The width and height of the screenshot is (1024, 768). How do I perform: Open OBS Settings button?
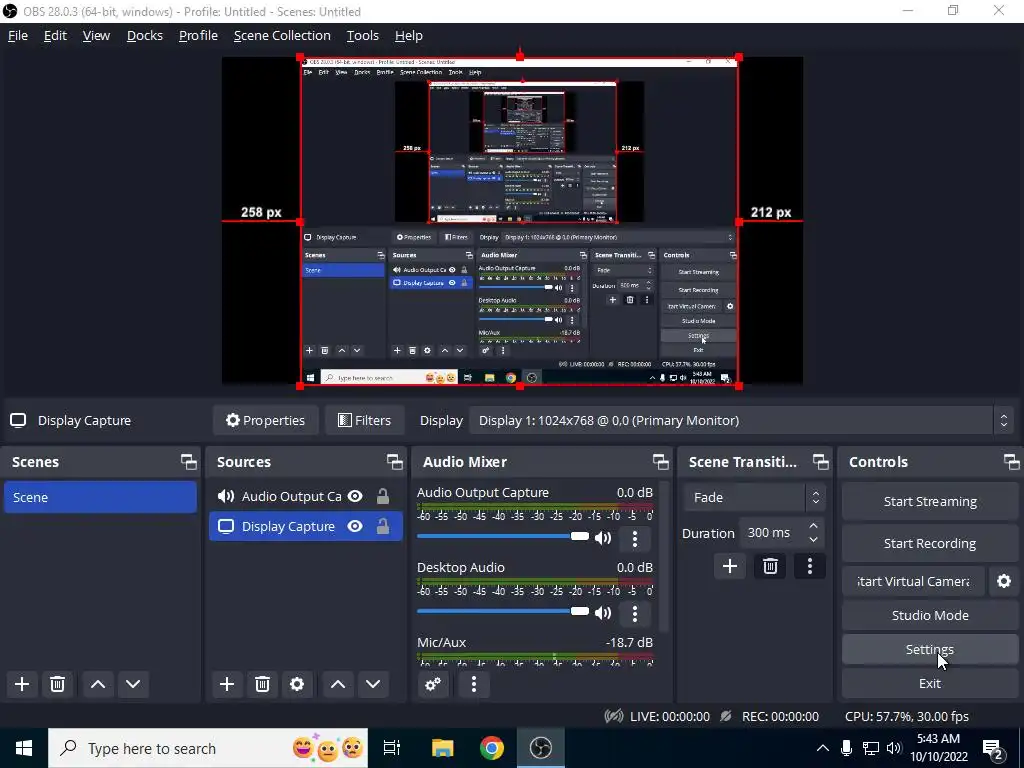930,649
